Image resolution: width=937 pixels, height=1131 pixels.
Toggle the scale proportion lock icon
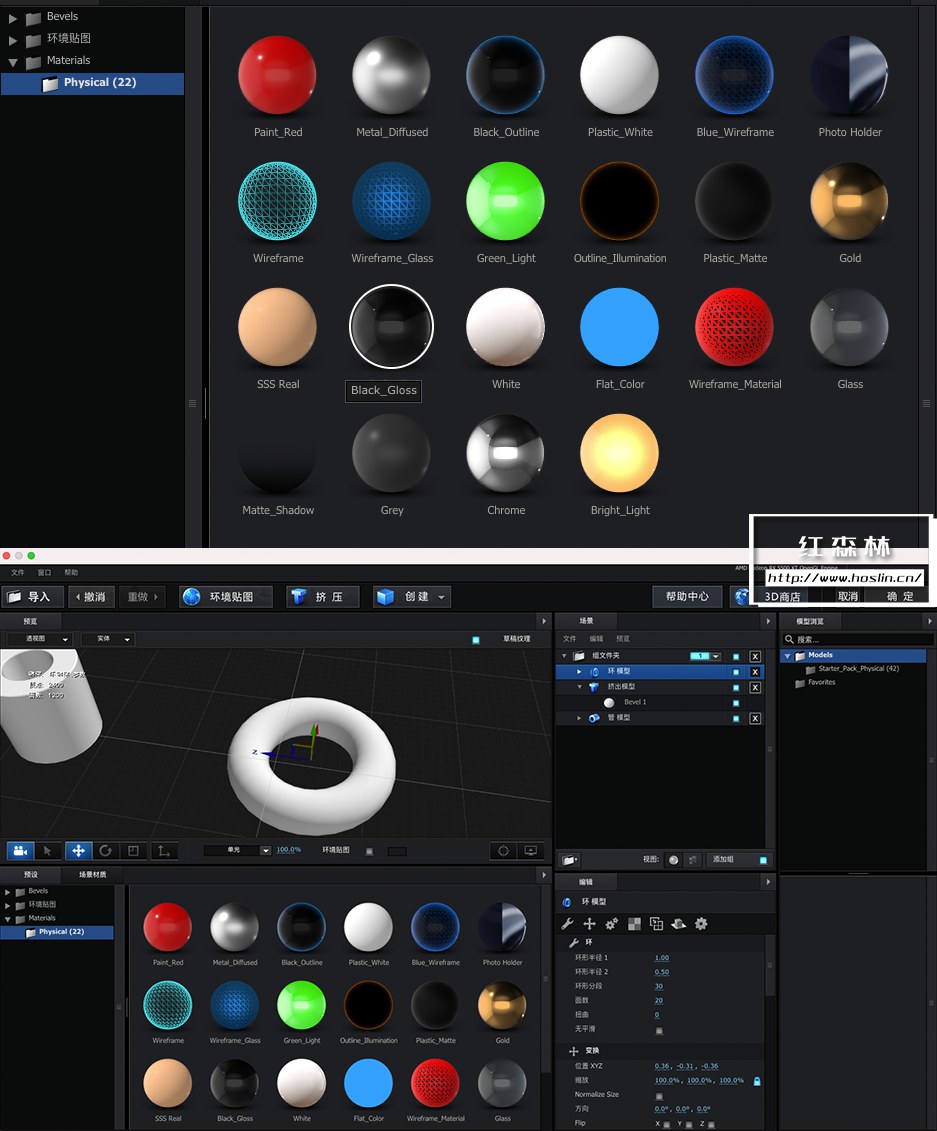[757, 1081]
